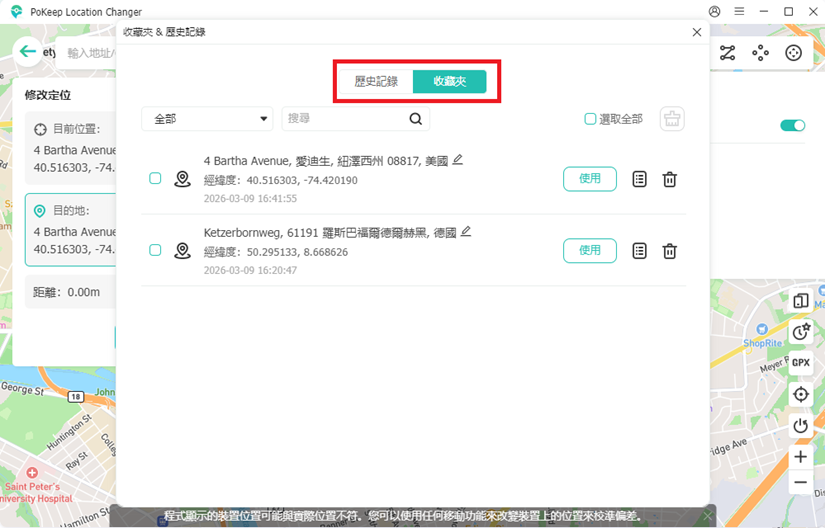825x528 pixels.
Task: Click the GPX import button
Action: 800,363
